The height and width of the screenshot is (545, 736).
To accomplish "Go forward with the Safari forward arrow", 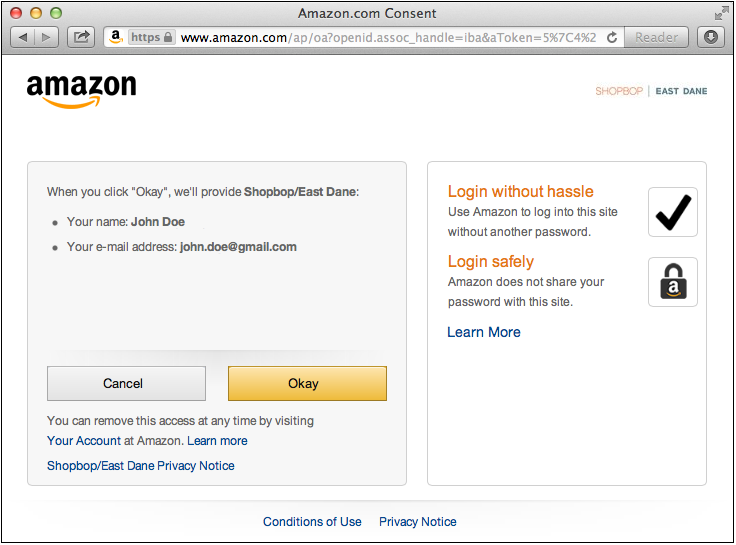I will pyautogui.click(x=46, y=37).
